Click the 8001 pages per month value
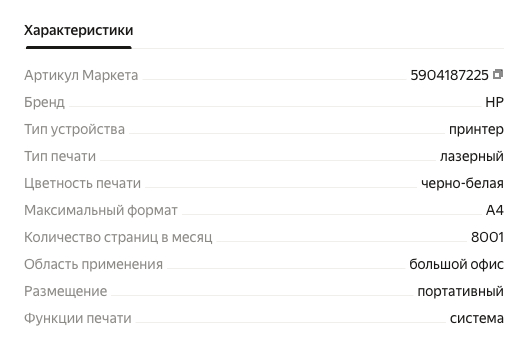The height and width of the screenshot is (362, 528). tap(487, 237)
